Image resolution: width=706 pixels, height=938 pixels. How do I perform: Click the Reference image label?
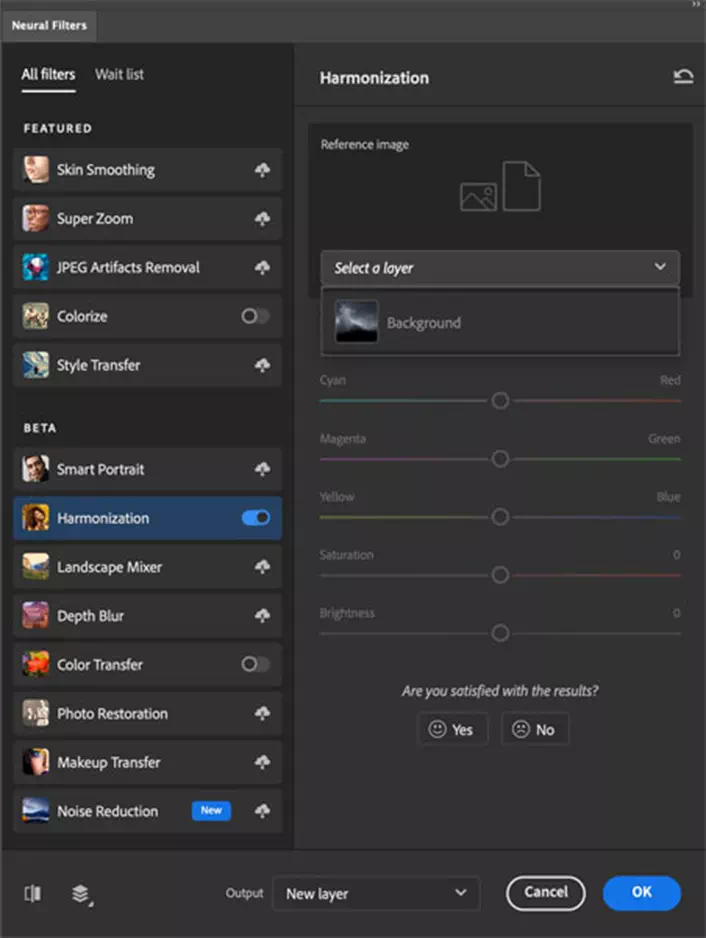(x=364, y=144)
